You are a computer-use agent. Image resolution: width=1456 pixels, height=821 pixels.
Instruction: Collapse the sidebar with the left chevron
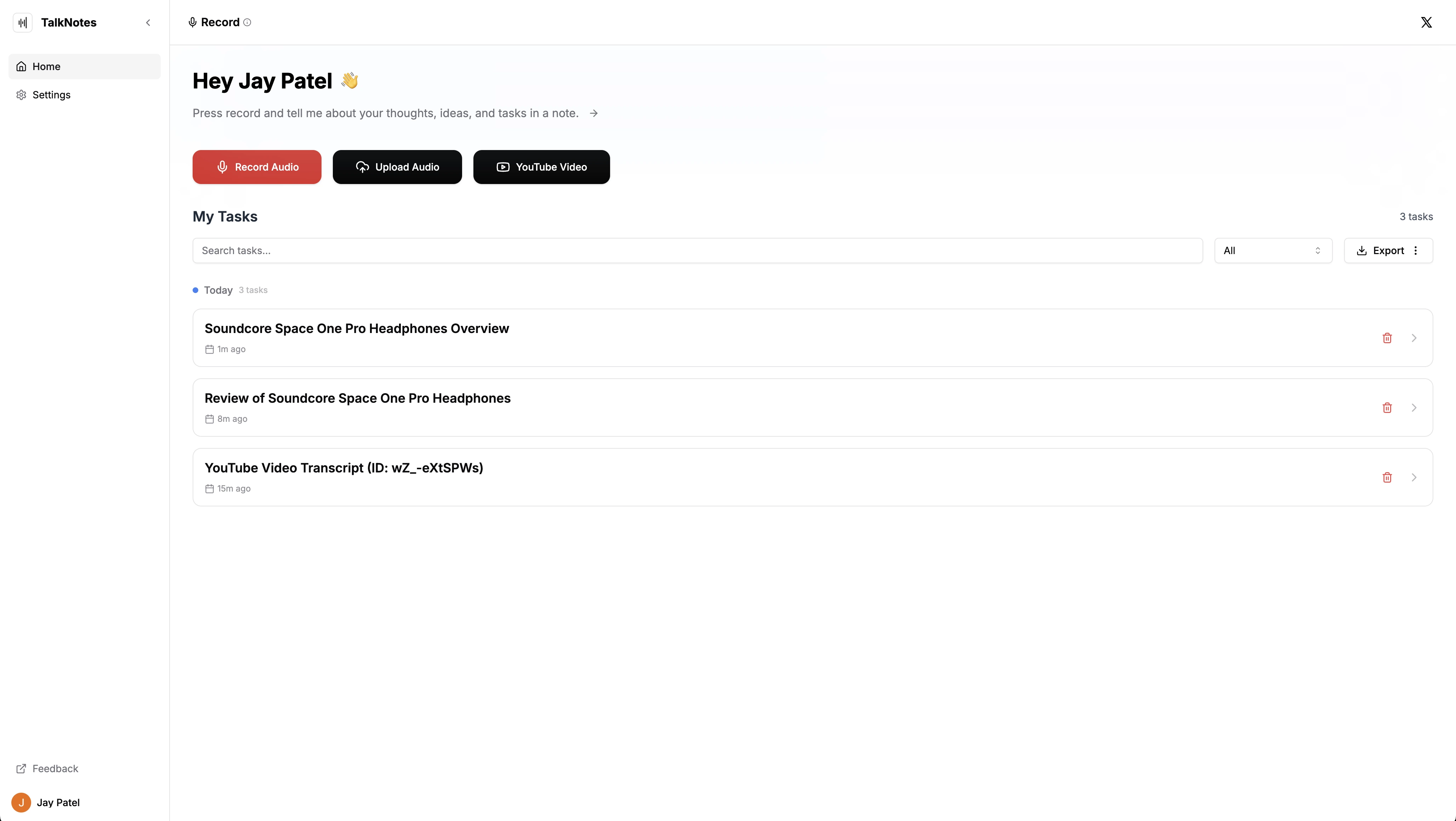(x=148, y=23)
